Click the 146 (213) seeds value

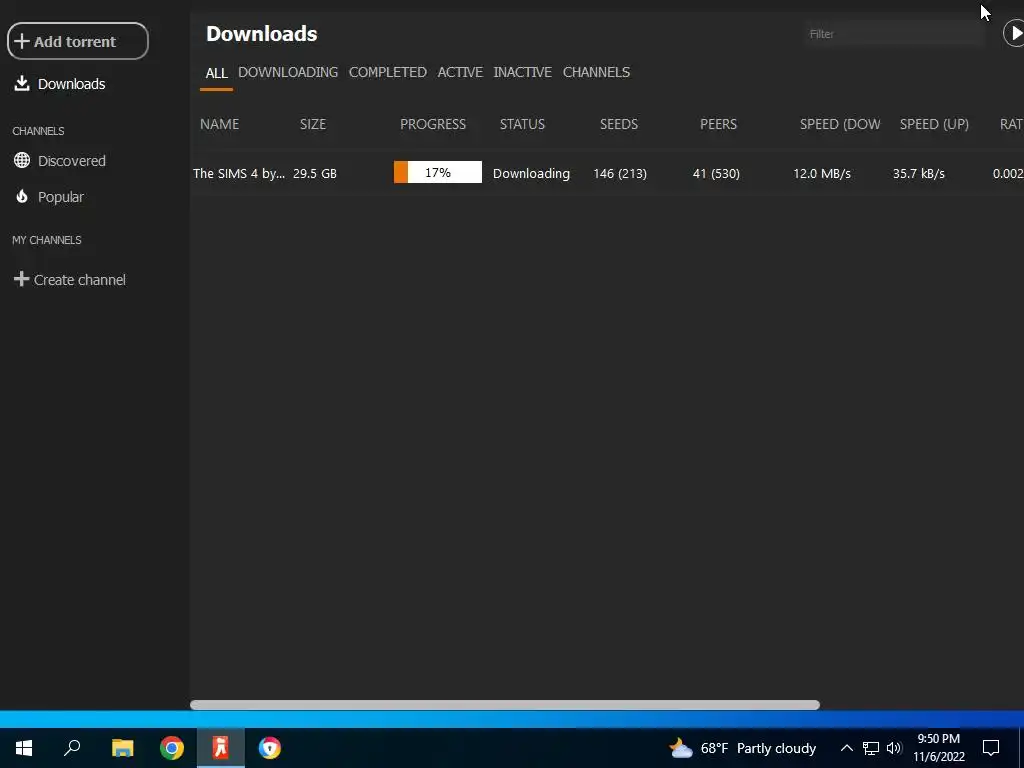pos(620,174)
